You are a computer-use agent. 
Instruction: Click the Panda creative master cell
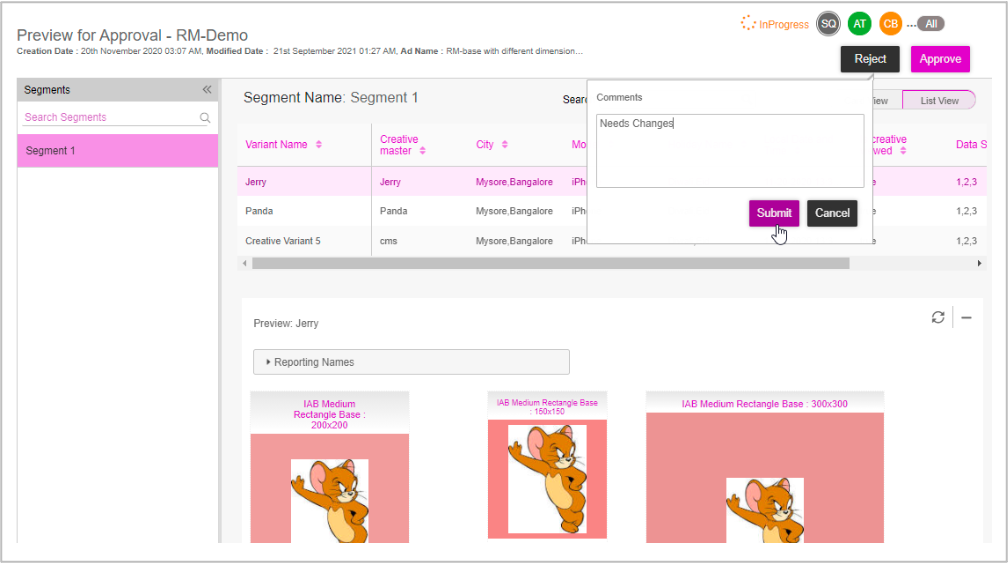(x=393, y=211)
